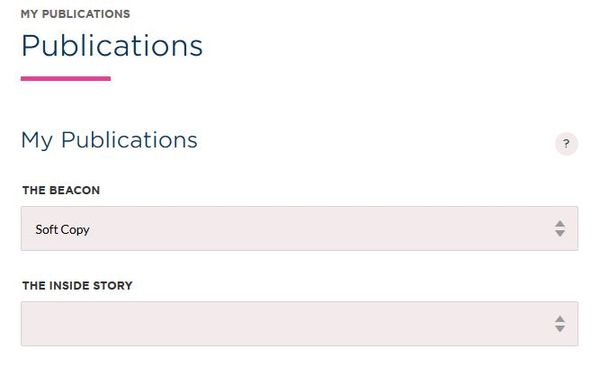
Task: Change The Beacon delivery format selection
Action: click(x=299, y=229)
